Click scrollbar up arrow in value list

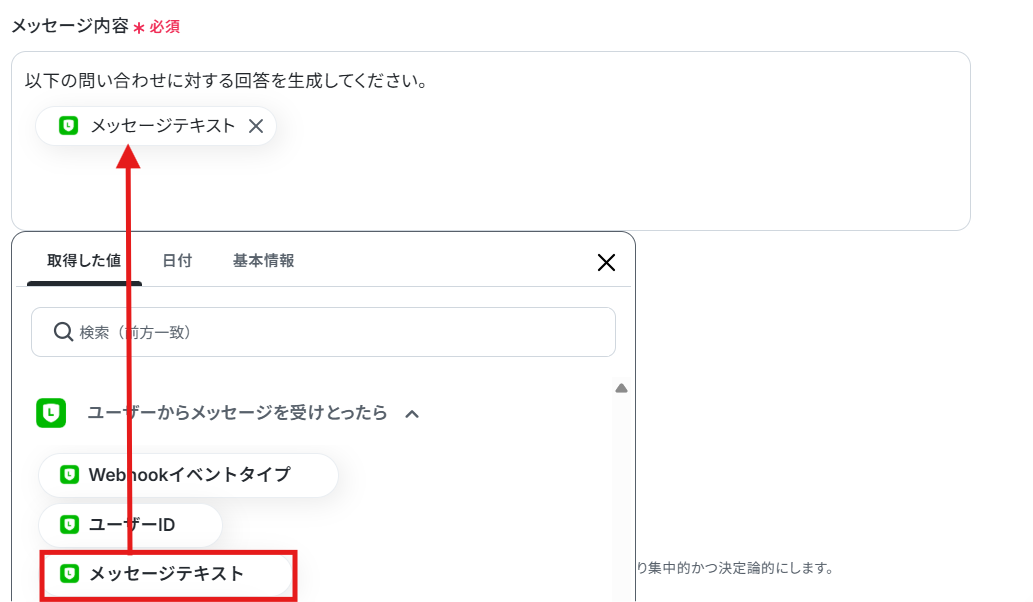[x=621, y=388]
